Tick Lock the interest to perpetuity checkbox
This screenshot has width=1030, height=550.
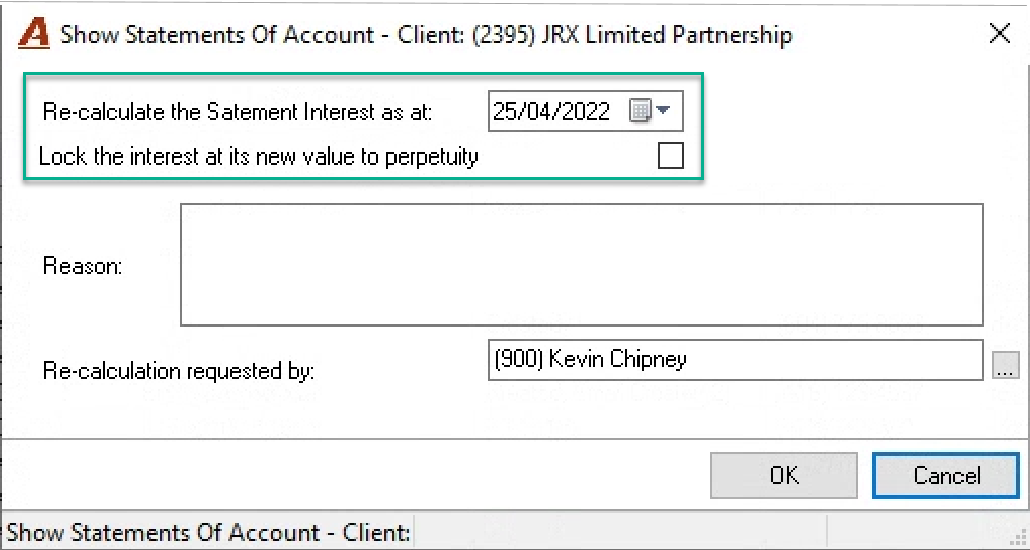click(x=670, y=156)
